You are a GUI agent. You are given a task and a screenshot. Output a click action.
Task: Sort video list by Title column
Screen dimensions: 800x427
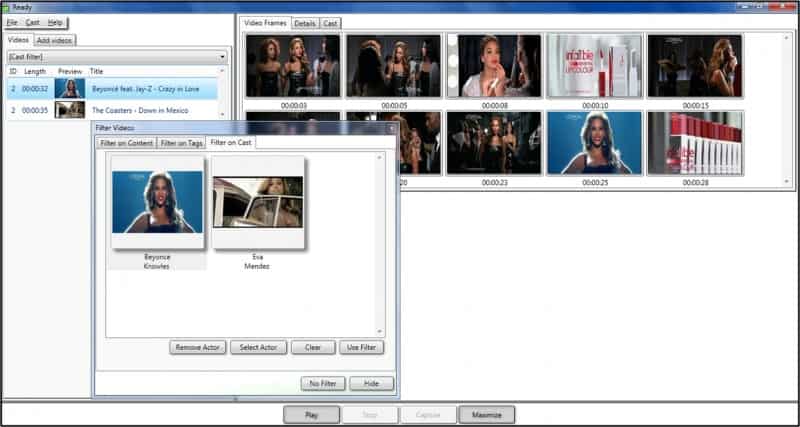[96, 71]
